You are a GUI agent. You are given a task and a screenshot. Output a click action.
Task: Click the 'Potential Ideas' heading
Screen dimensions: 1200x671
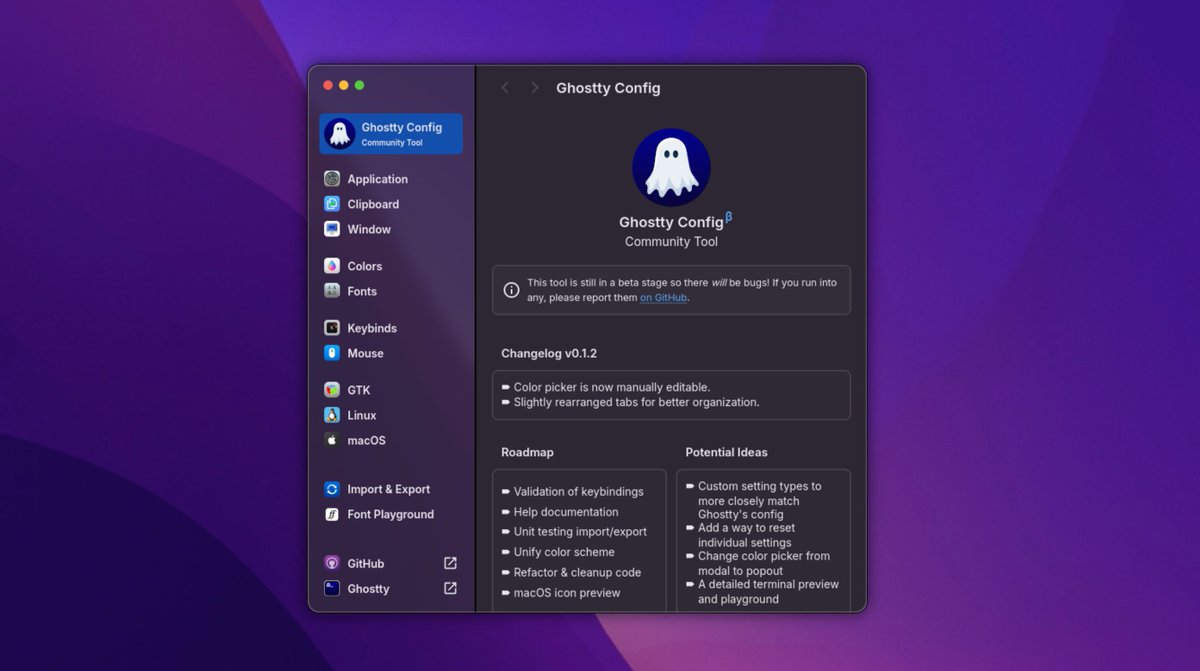pos(726,452)
